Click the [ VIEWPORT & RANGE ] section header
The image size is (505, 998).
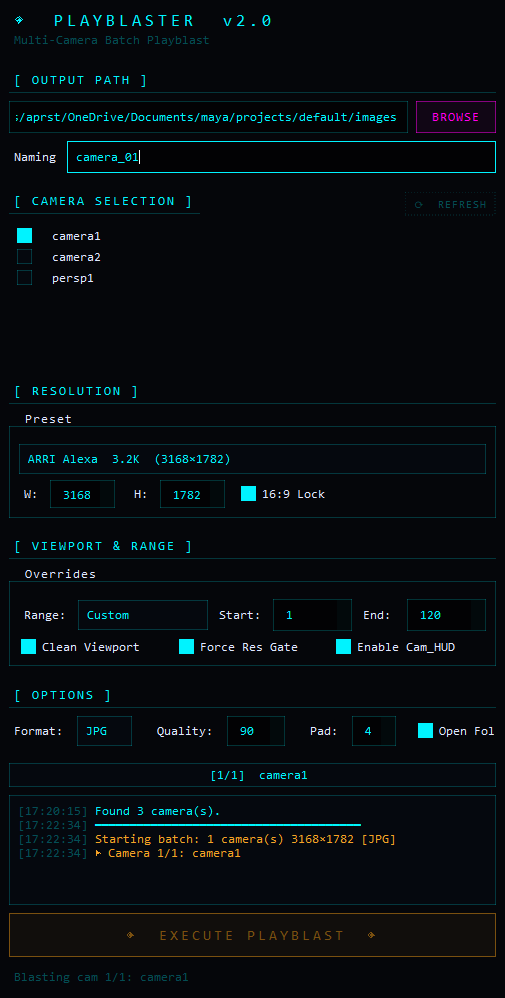103,546
